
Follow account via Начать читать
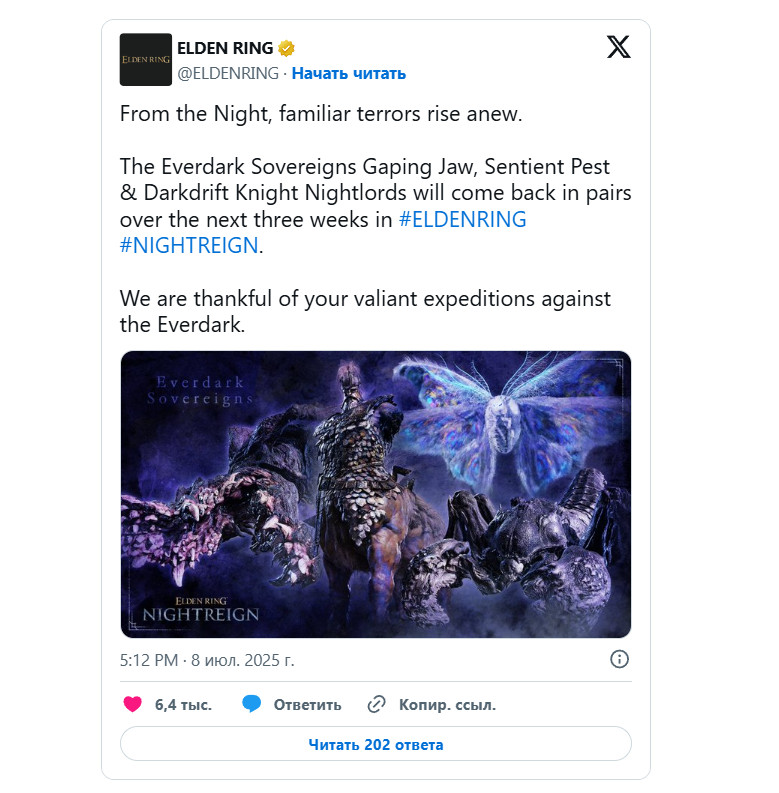[x=349, y=73]
